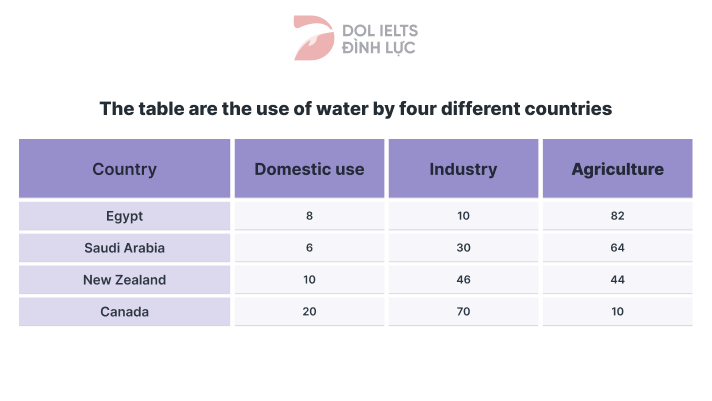712x401 pixels.
Task: Click the Agriculture column header
Action: point(617,169)
